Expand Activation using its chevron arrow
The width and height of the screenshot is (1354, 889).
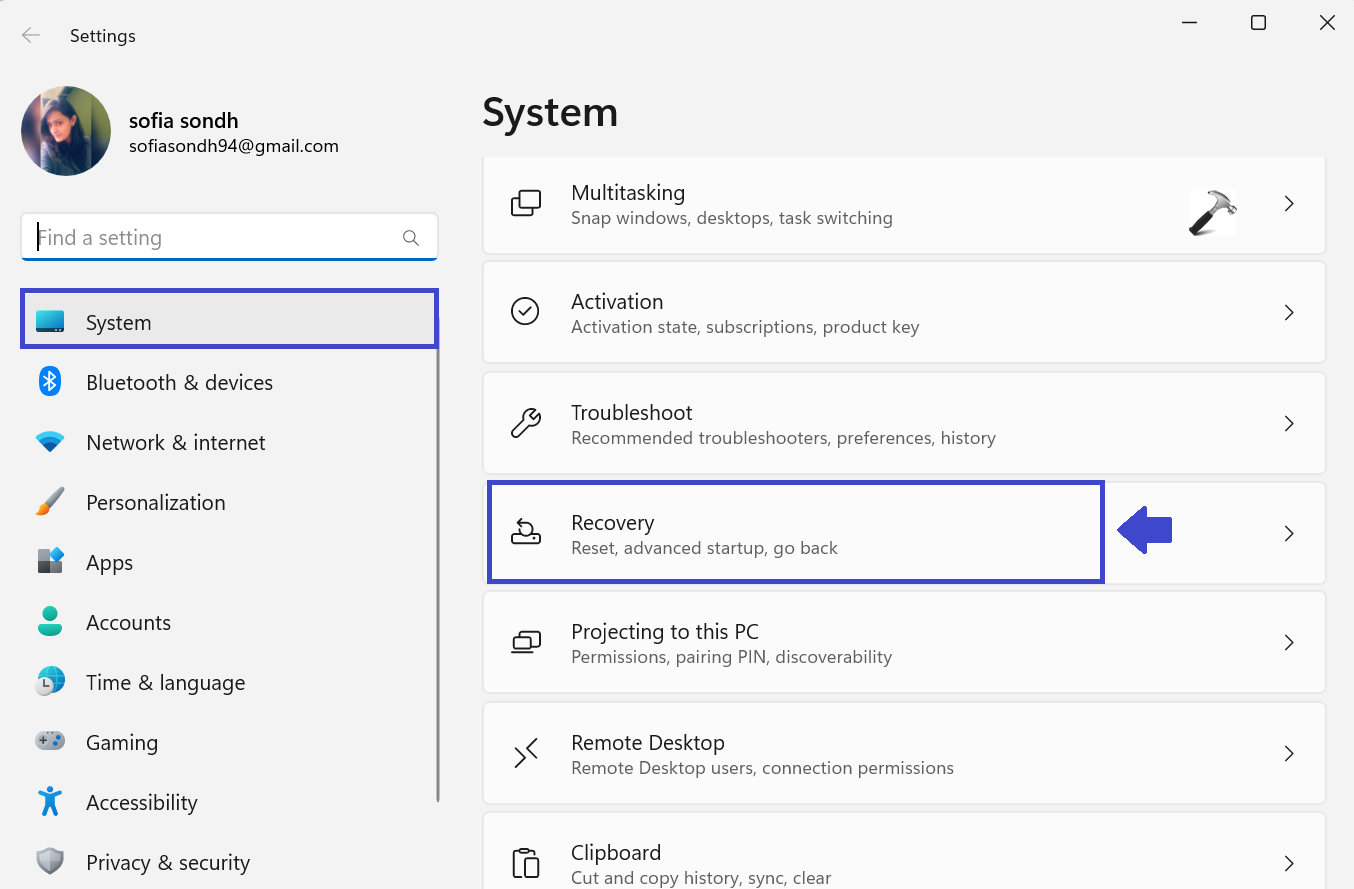pyautogui.click(x=1289, y=313)
